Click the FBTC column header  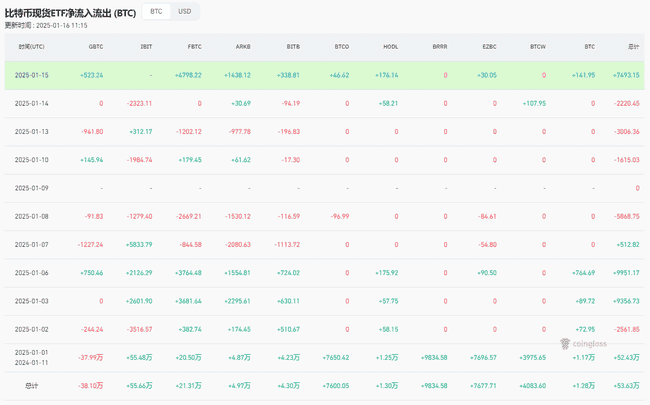pyautogui.click(x=194, y=47)
